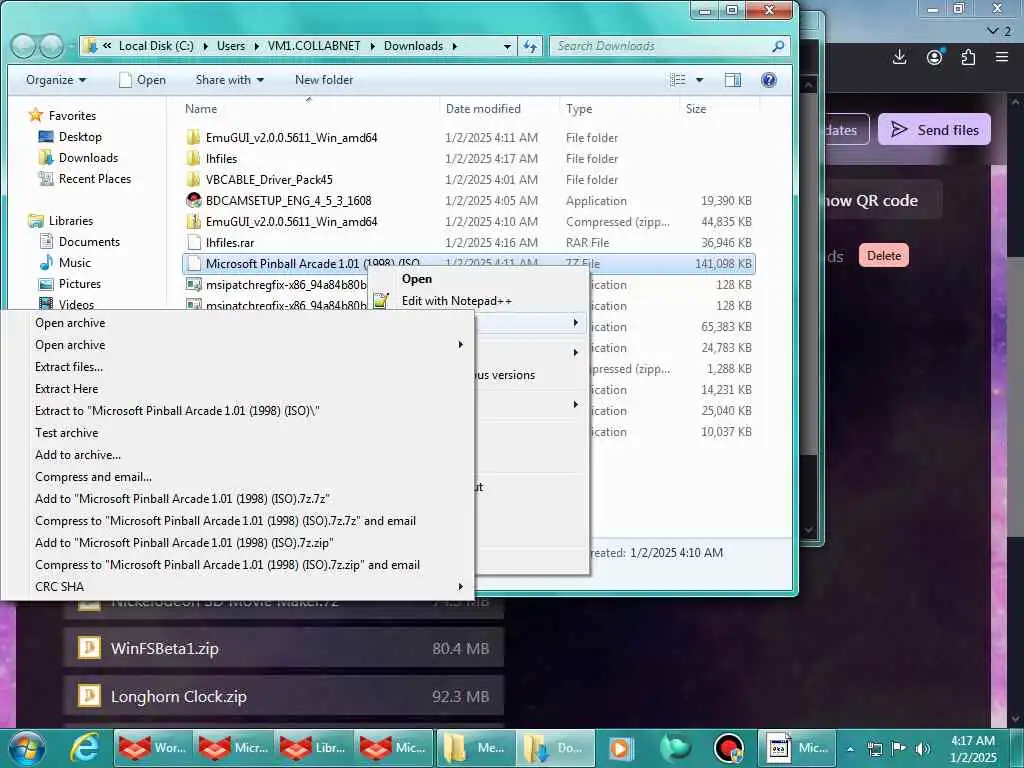Image resolution: width=1024 pixels, height=768 pixels.
Task: Sort files by Name column header
Action: click(200, 108)
